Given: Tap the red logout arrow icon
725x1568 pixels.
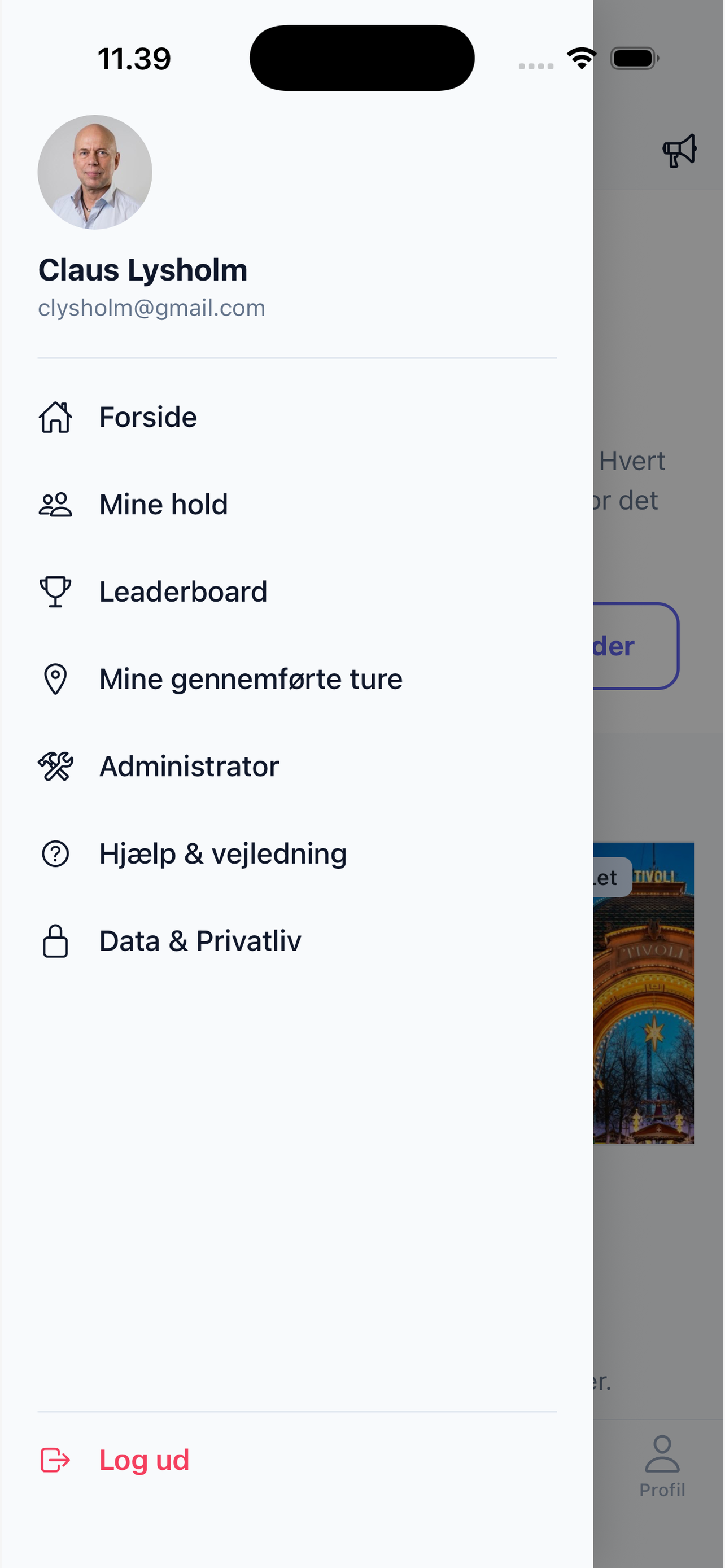Looking at the screenshot, I should click(x=55, y=1460).
